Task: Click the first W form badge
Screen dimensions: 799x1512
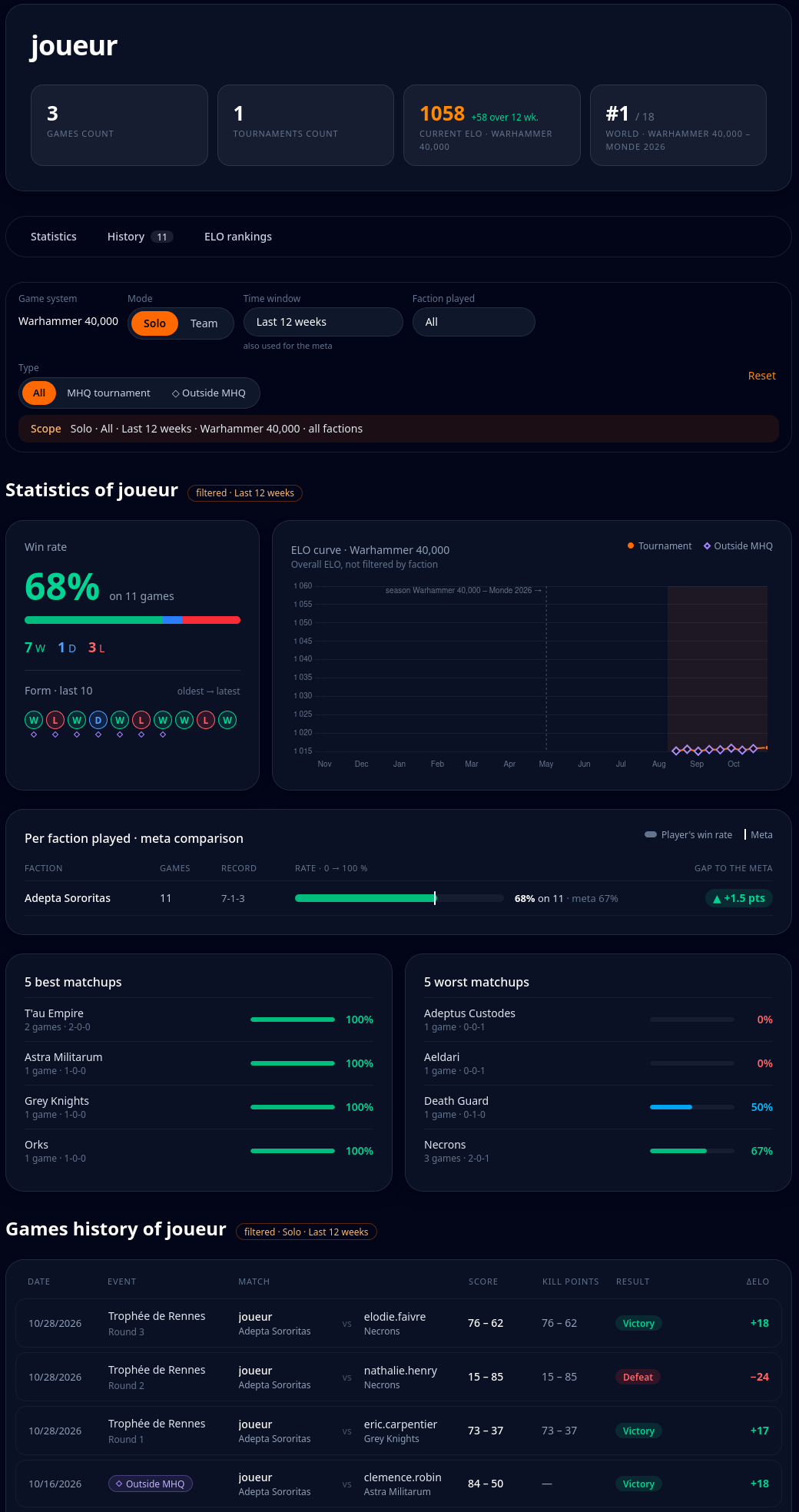Action: pos(34,720)
